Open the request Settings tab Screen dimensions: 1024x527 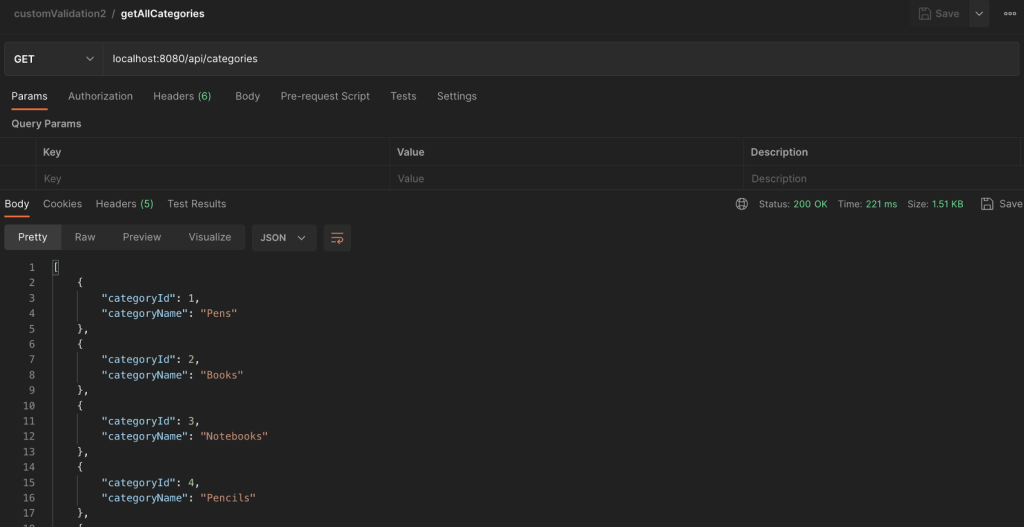[x=456, y=96]
